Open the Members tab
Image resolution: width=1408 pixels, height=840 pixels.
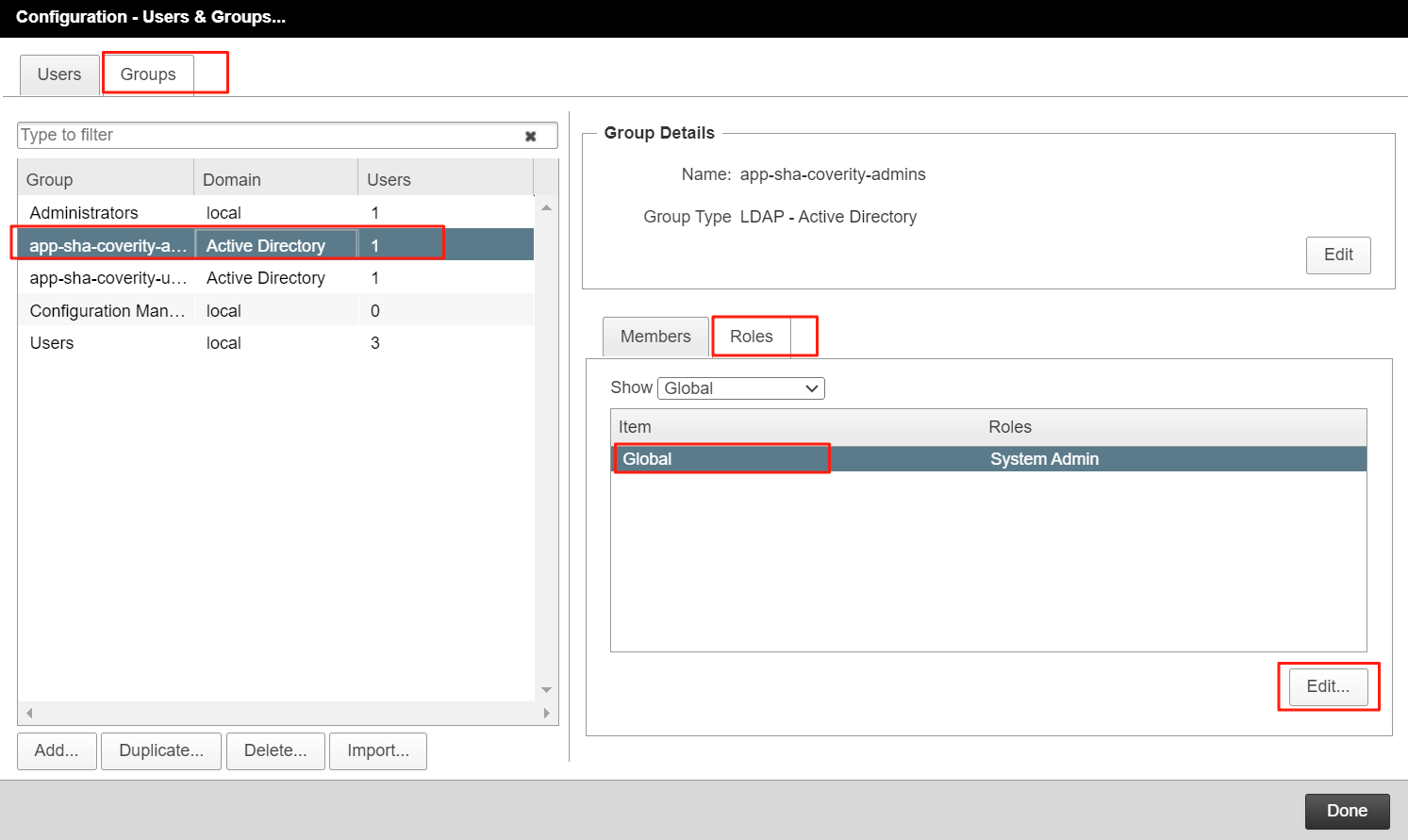click(x=655, y=337)
